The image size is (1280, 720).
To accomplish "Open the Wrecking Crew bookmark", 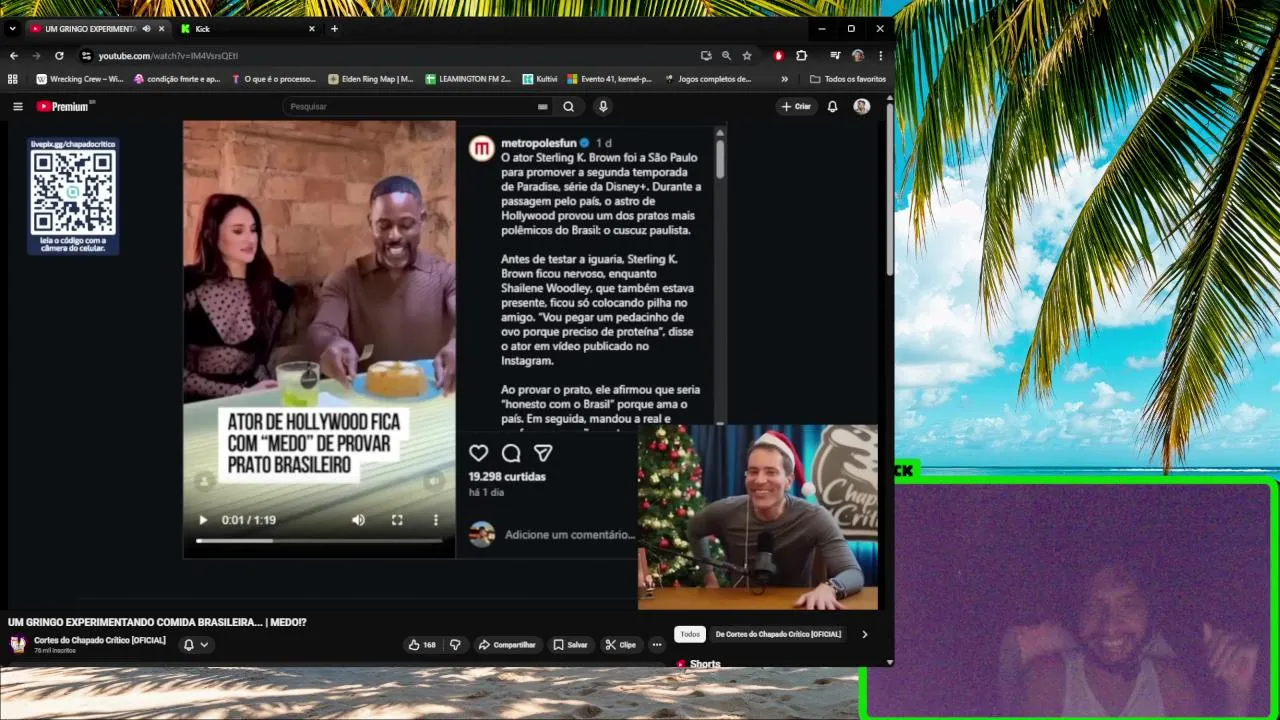I will pyautogui.click(x=80, y=79).
